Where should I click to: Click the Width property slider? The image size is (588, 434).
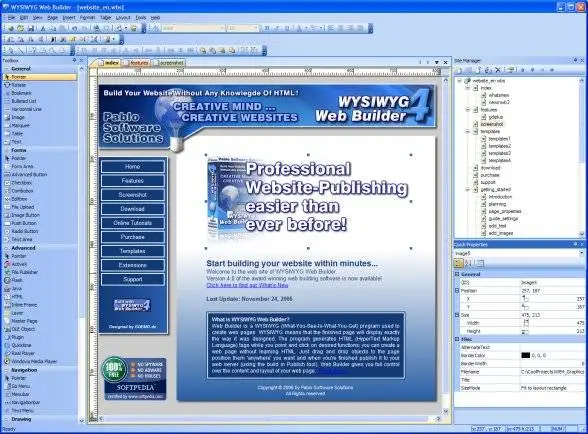pos(526,323)
